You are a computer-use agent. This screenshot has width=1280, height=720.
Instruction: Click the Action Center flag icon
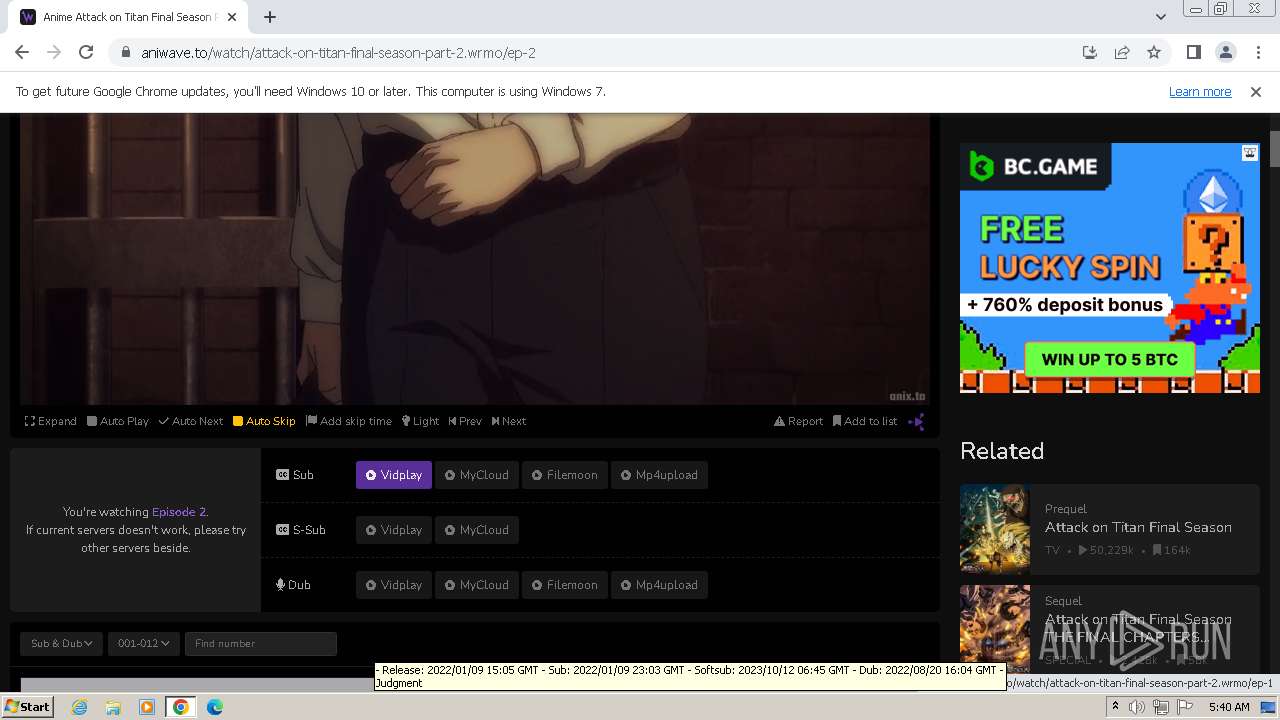(1184, 707)
